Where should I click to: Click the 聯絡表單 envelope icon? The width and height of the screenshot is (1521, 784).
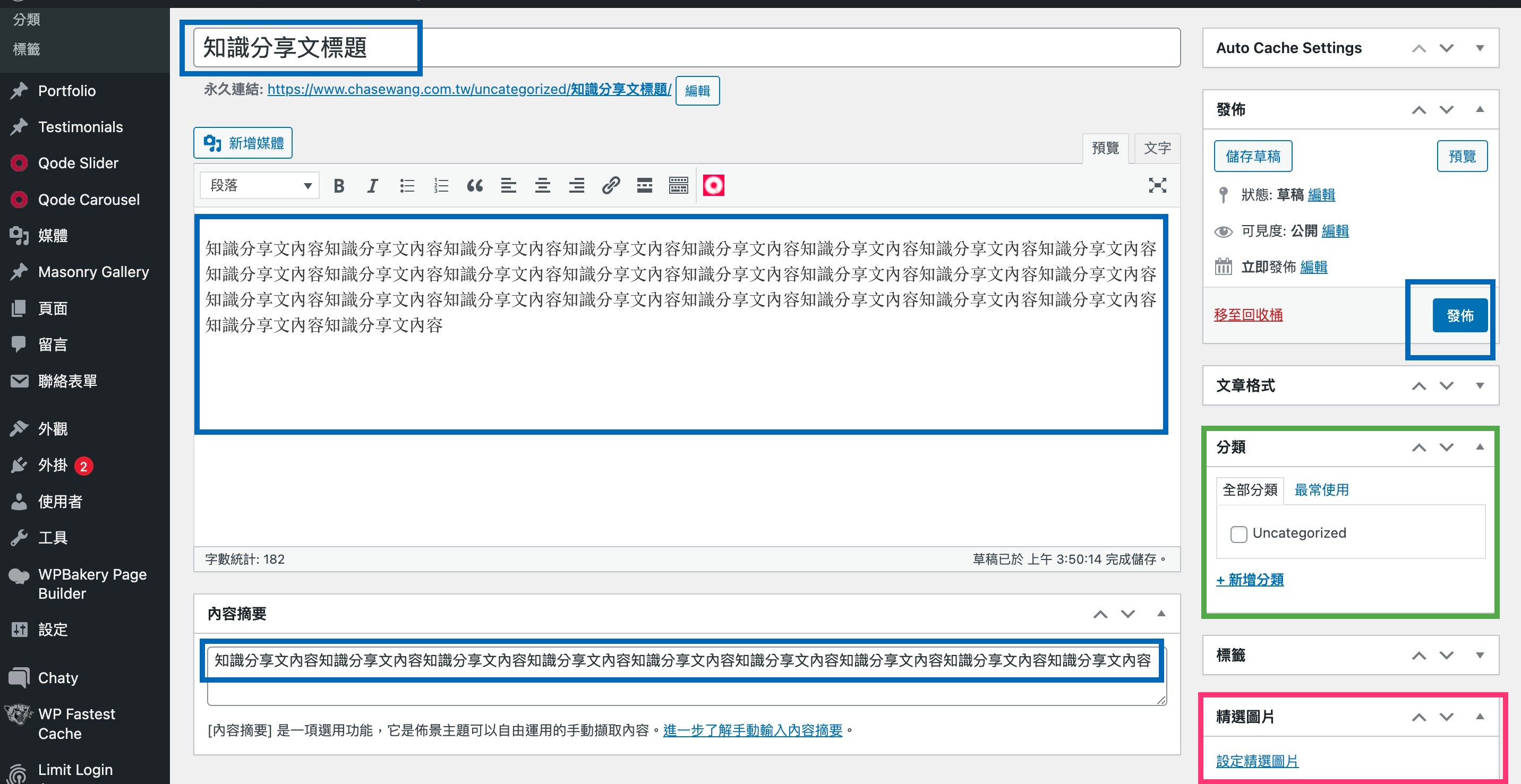click(19, 381)
